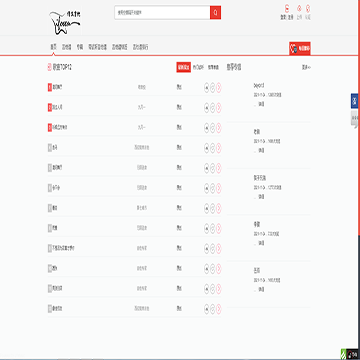The height and width of the screenshot is (360, 360).
Task: Open the rank 1 song title
Action: click(57, 87)
